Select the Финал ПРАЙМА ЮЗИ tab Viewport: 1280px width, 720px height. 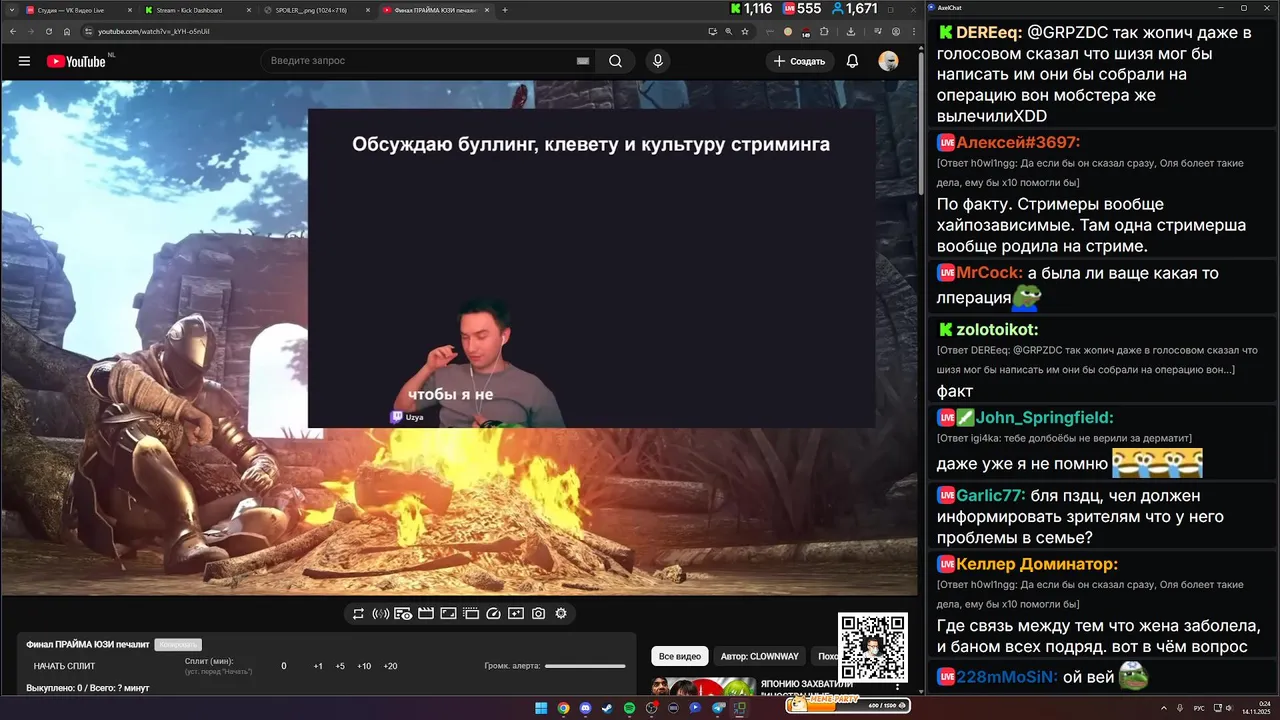pyautogui.click(x=436, y=10)
